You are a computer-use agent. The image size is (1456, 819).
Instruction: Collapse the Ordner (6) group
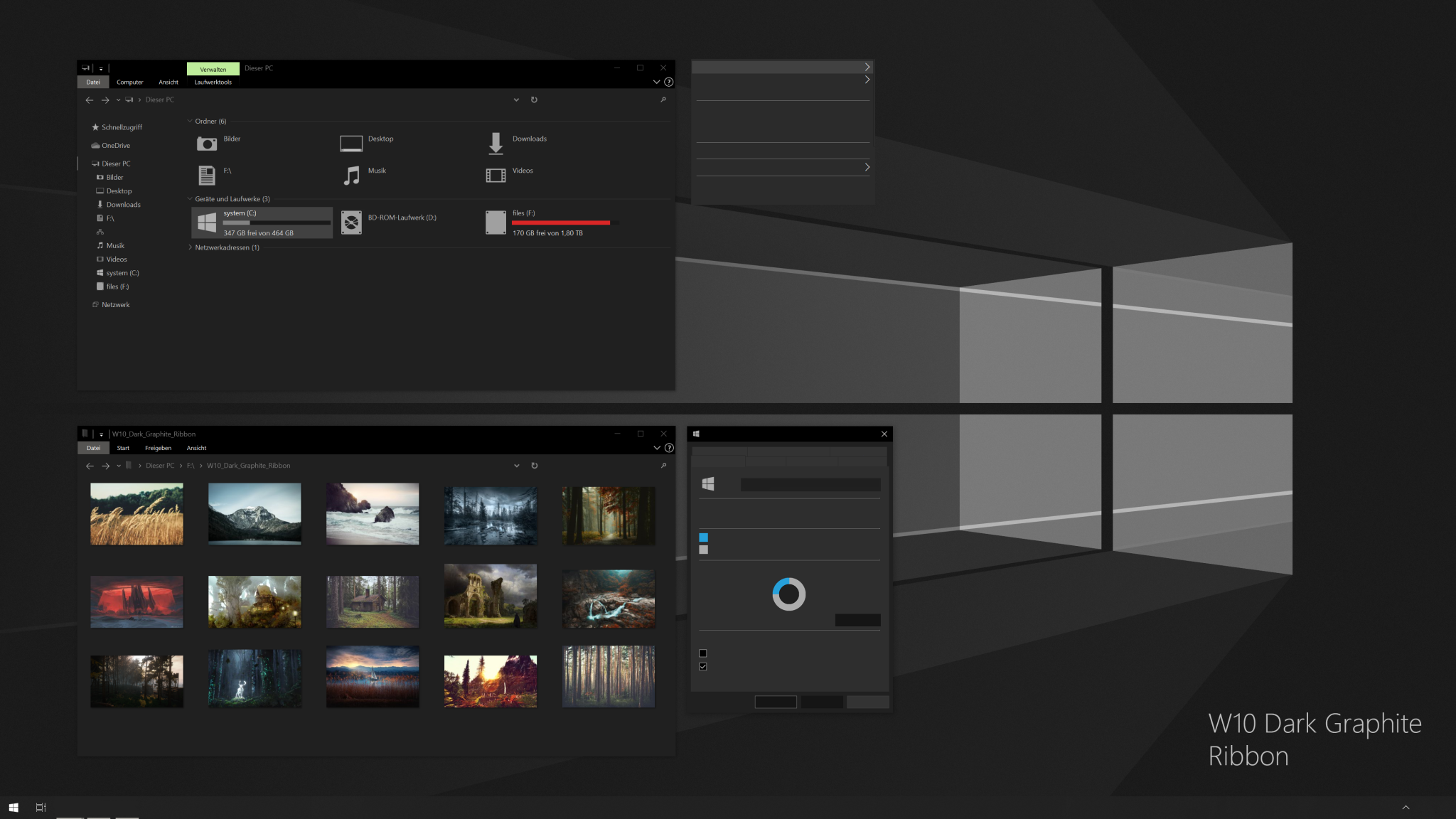pos(190,122)
